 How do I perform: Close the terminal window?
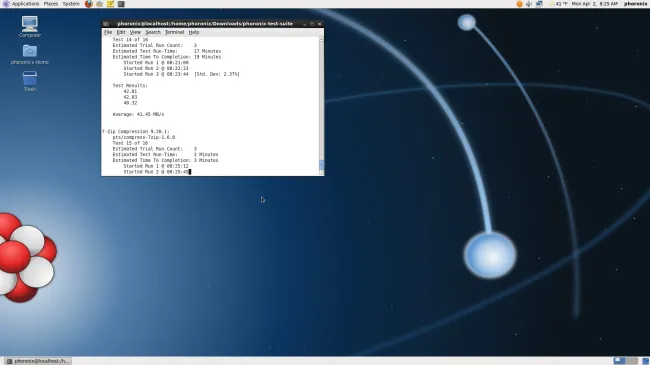tap(320, 24)
